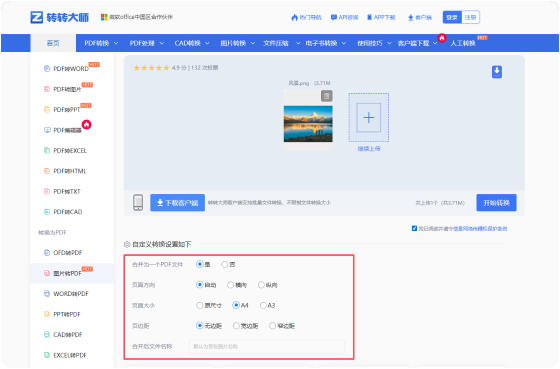Start conversion with 开始转换 button
This screenshot has height=369, width=560.
pyautogui.click(x=496, y=203)
